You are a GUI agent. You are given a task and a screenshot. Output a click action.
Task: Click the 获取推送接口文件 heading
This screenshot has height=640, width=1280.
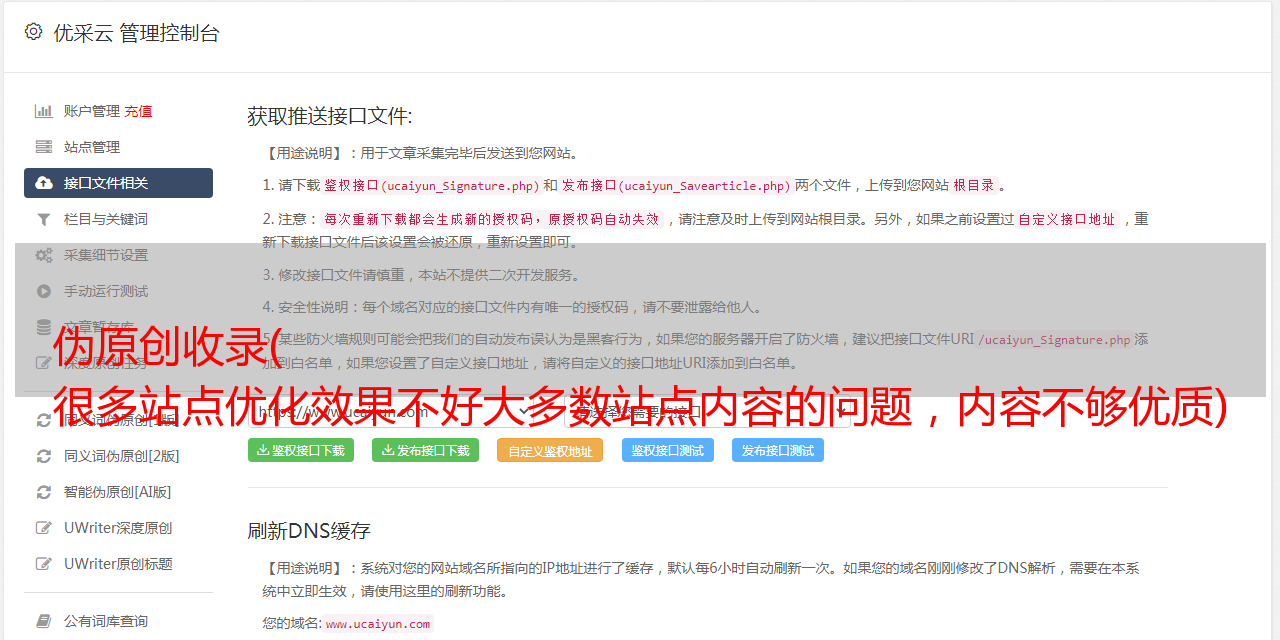[330, 116]
